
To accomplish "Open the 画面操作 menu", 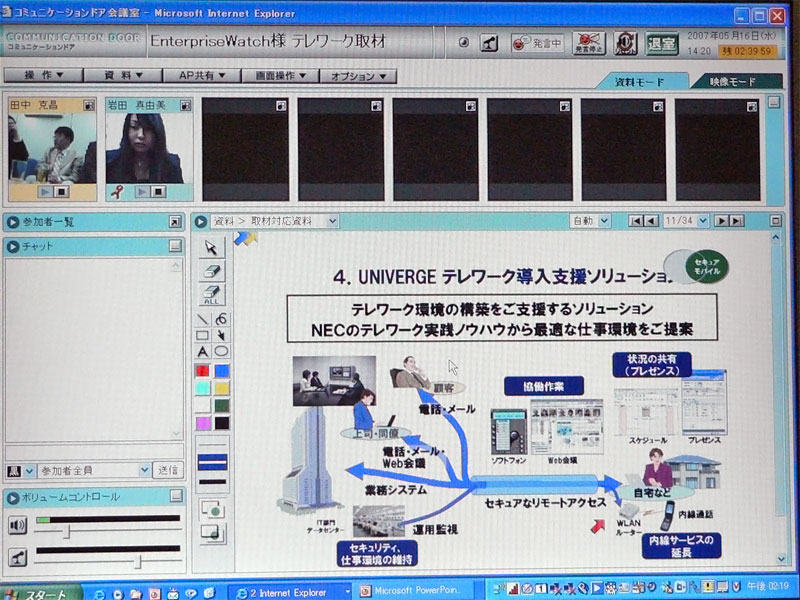I will (x=280, y=76).
